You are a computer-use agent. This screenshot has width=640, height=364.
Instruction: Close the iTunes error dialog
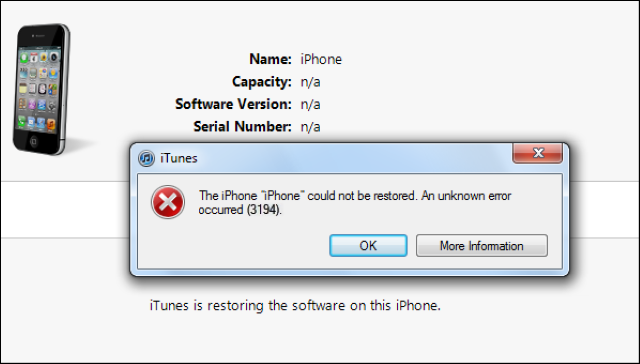(538, 153)
